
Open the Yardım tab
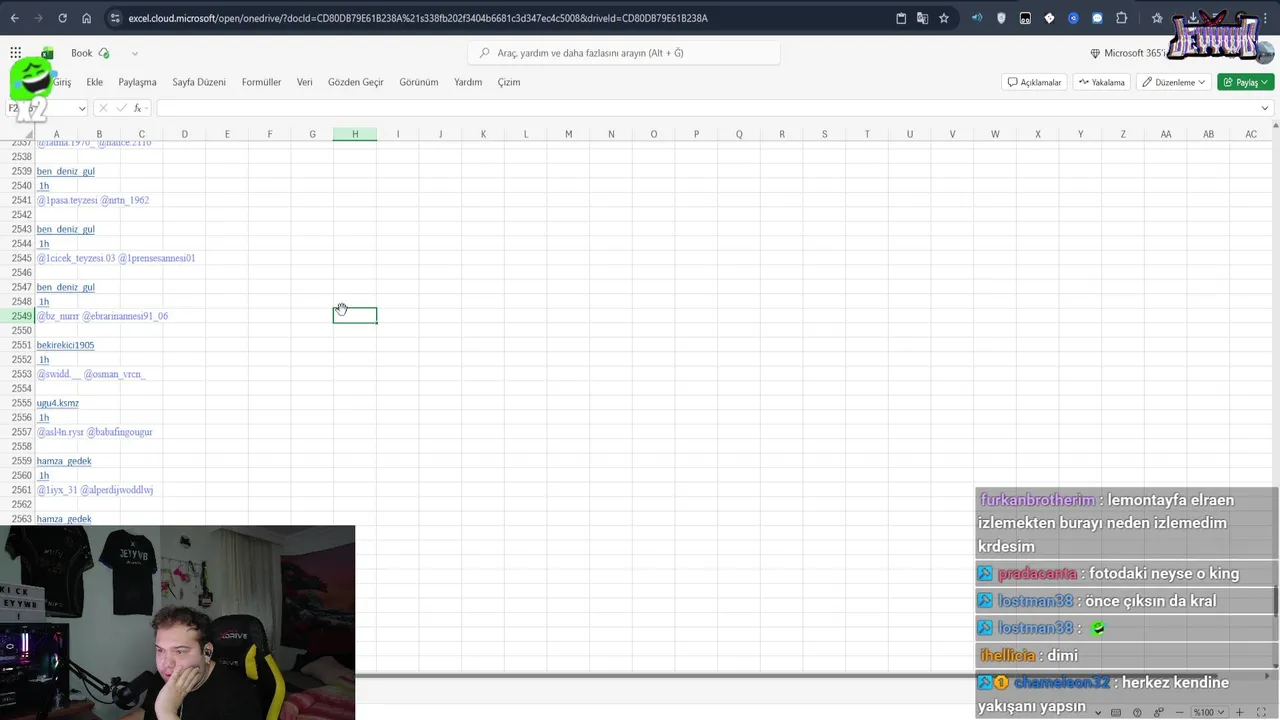tap(468, 82)
